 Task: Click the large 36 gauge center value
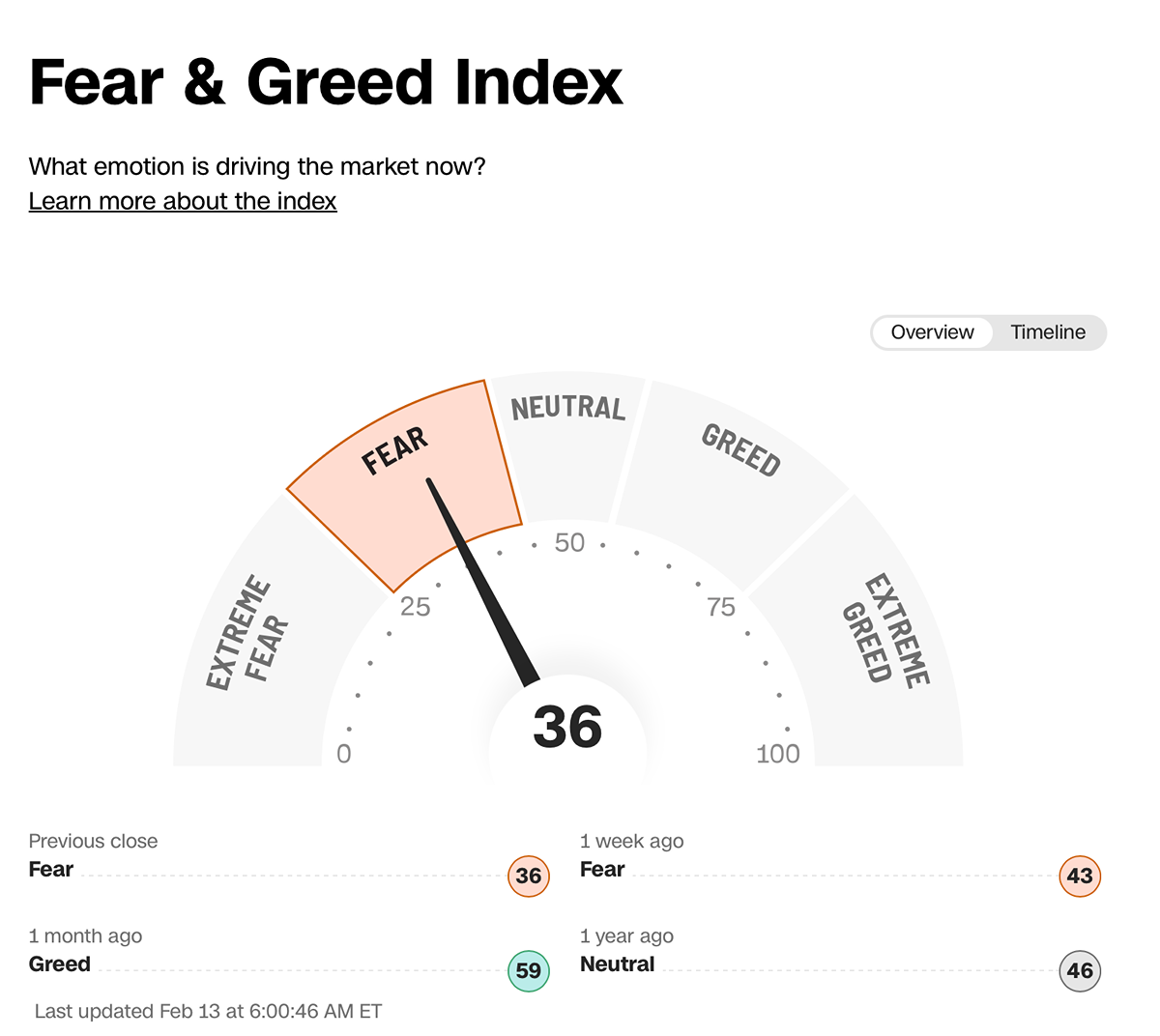[x=567, y=727]
